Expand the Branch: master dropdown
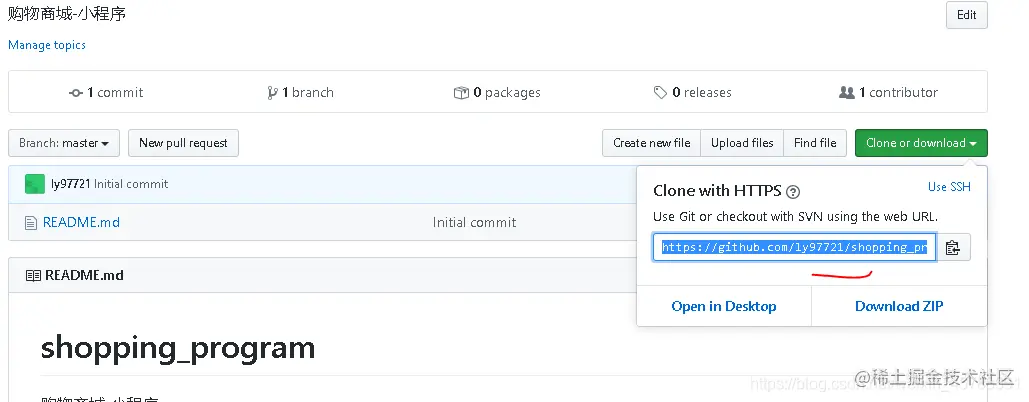 [64, 143]
